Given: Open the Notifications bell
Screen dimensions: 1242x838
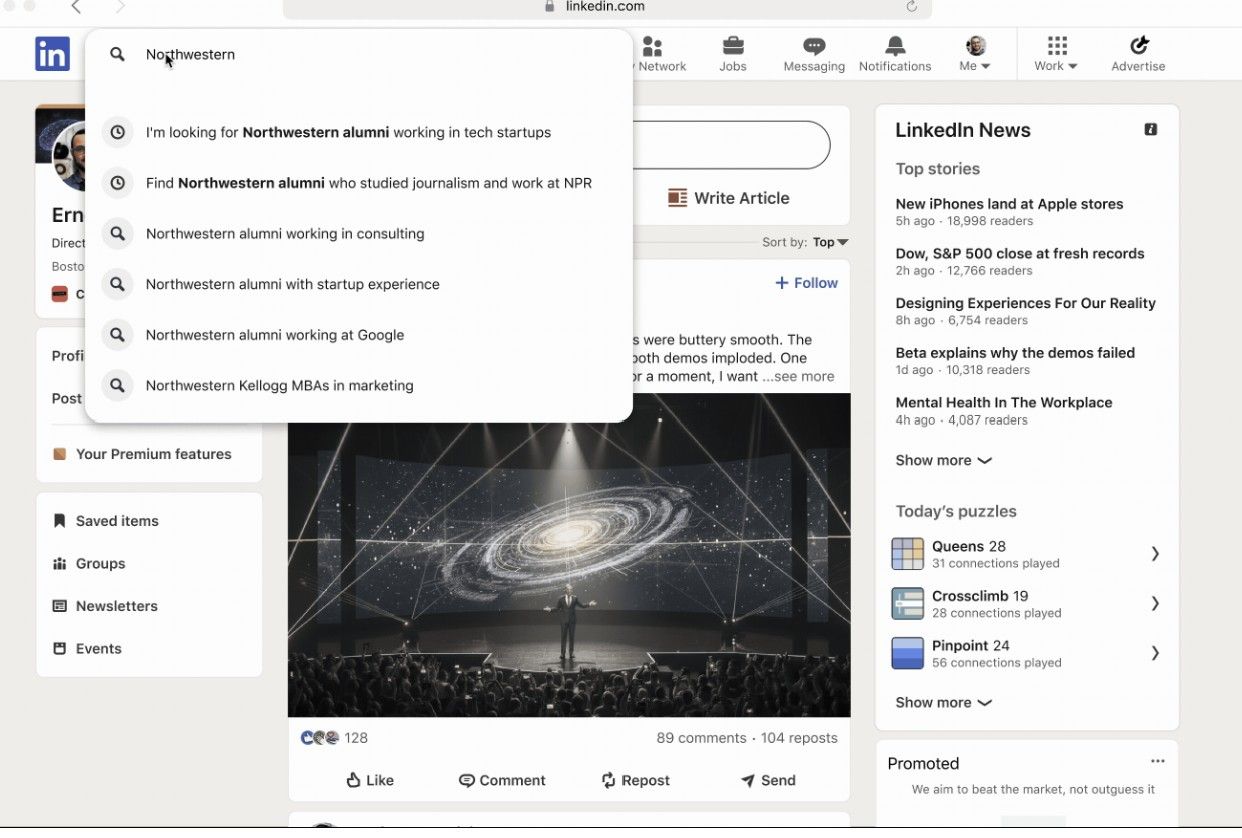Looking at the screenshot, I should 895,47.
